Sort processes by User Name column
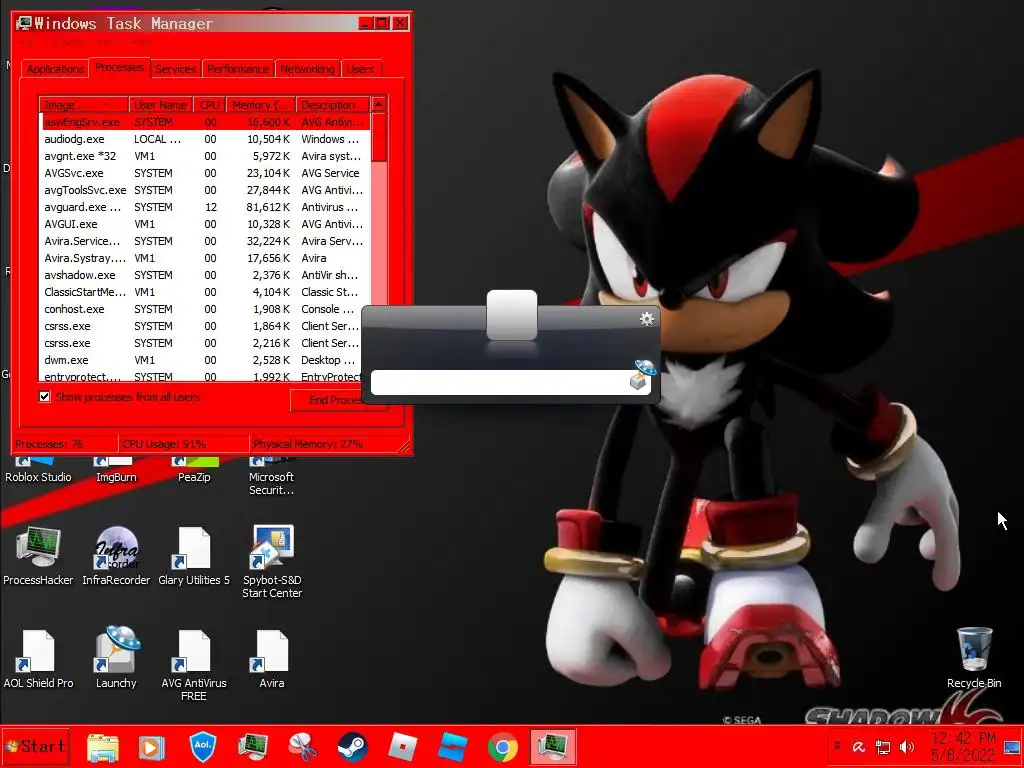The width and height of the screenshot is (1024, 768). tap(161, 104)
